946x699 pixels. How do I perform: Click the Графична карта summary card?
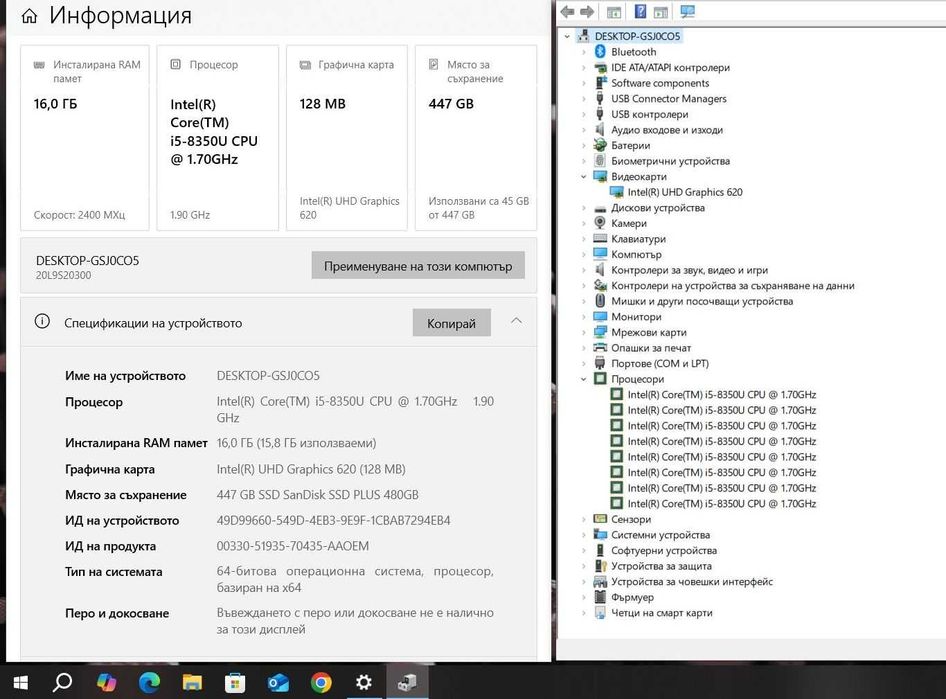tap(347, 138)
